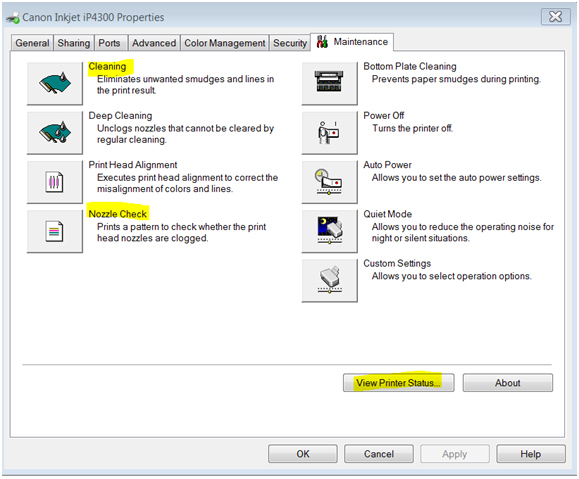
Task: Open Quiet Mode settings icon
Action: click(x=329, y=231)
